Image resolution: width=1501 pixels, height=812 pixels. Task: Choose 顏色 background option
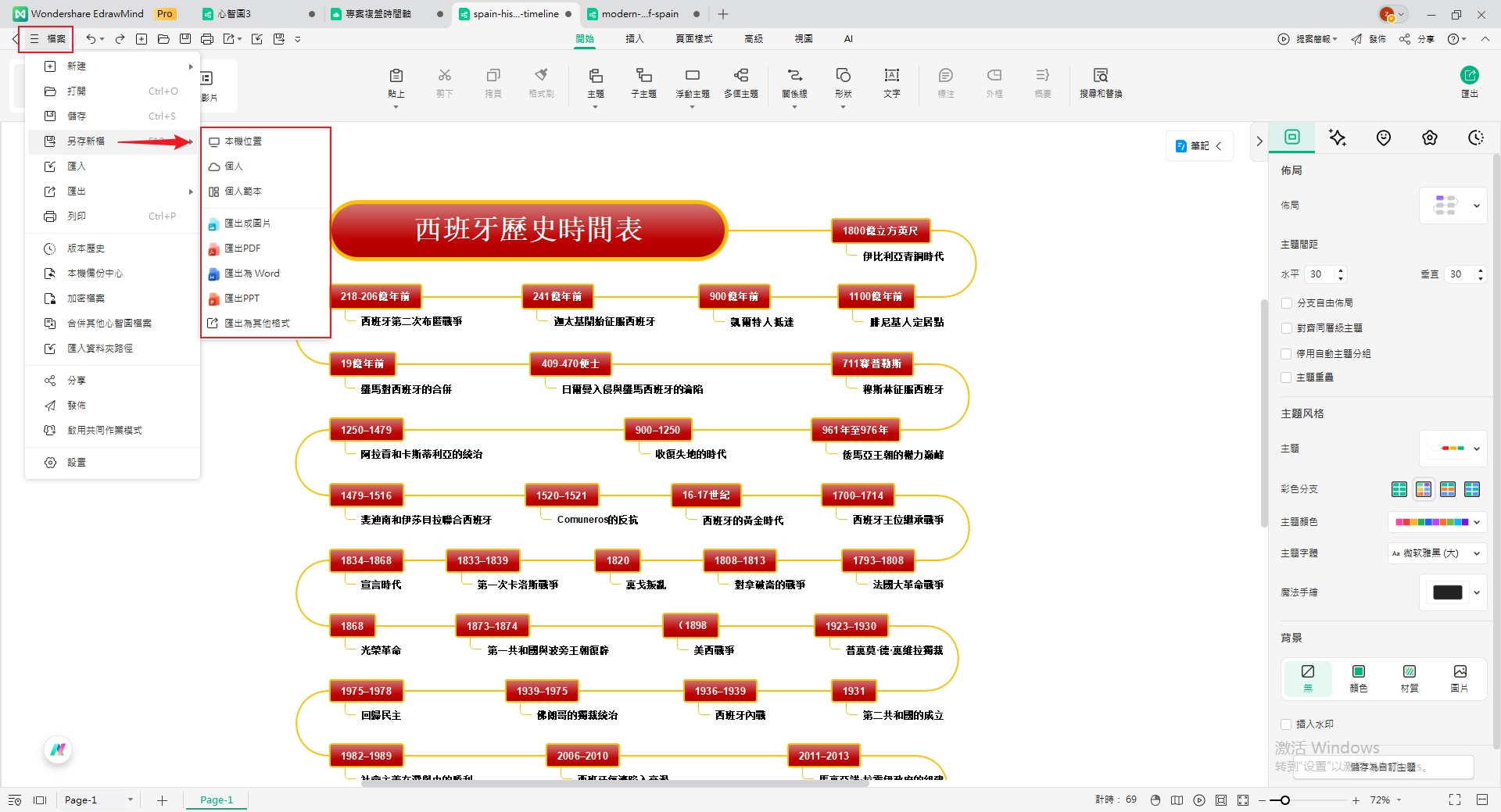1358,678
